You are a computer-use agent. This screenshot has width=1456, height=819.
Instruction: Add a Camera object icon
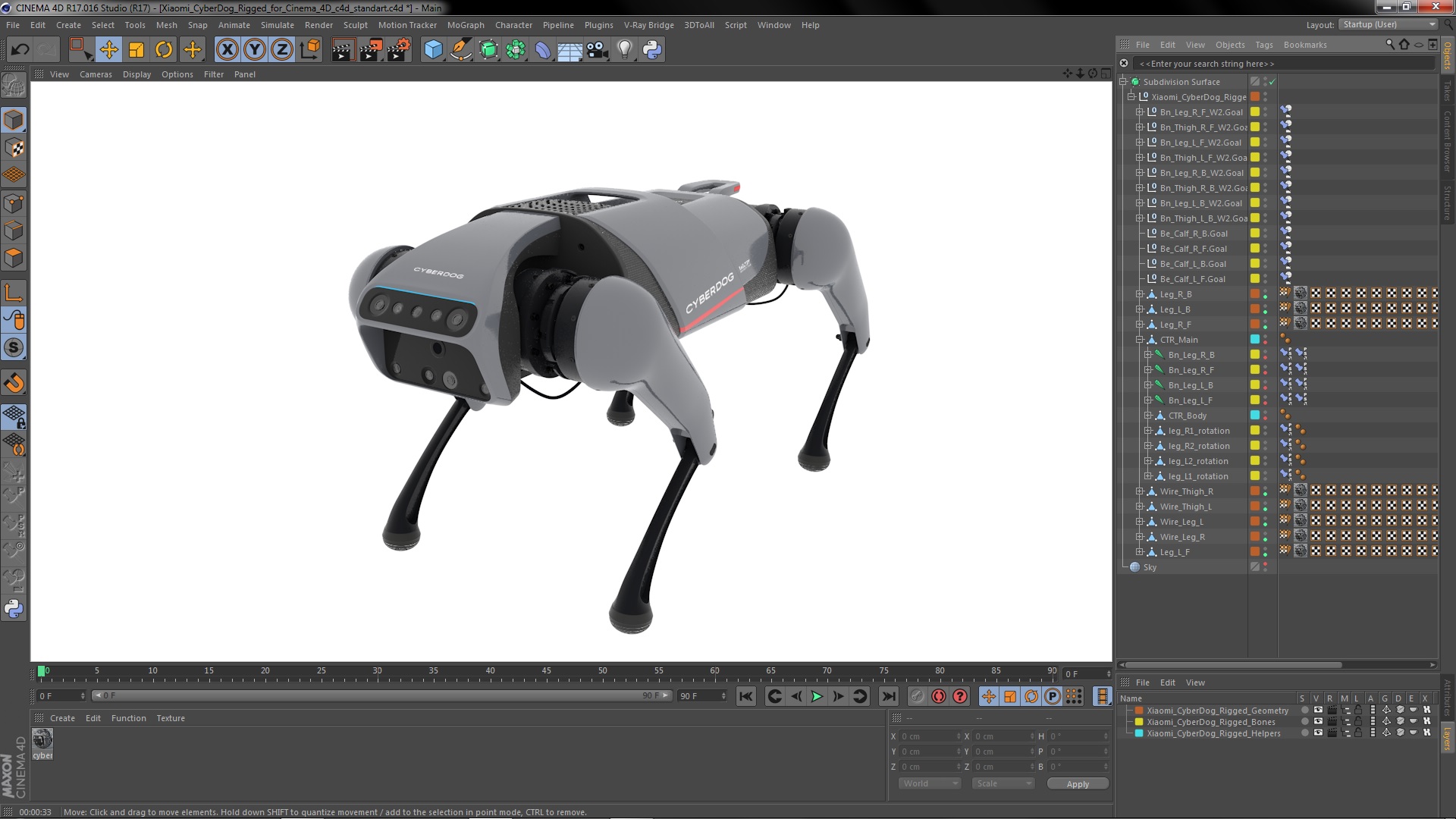[598, 50]
